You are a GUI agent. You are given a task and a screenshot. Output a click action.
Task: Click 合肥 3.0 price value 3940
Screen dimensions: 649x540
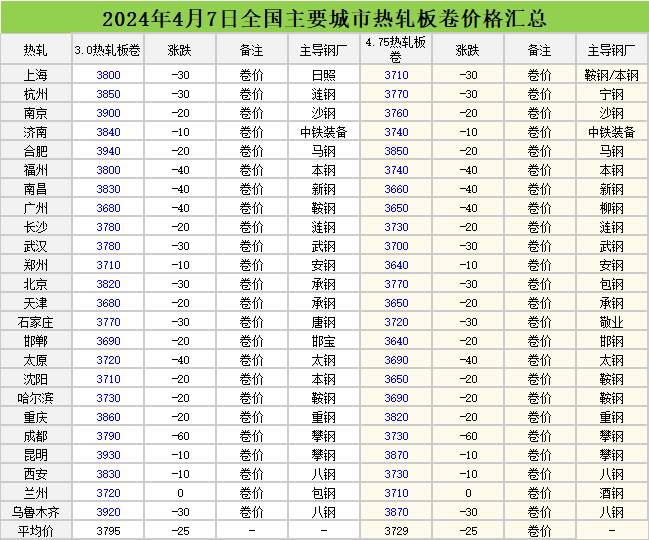(x=108, y=151)
